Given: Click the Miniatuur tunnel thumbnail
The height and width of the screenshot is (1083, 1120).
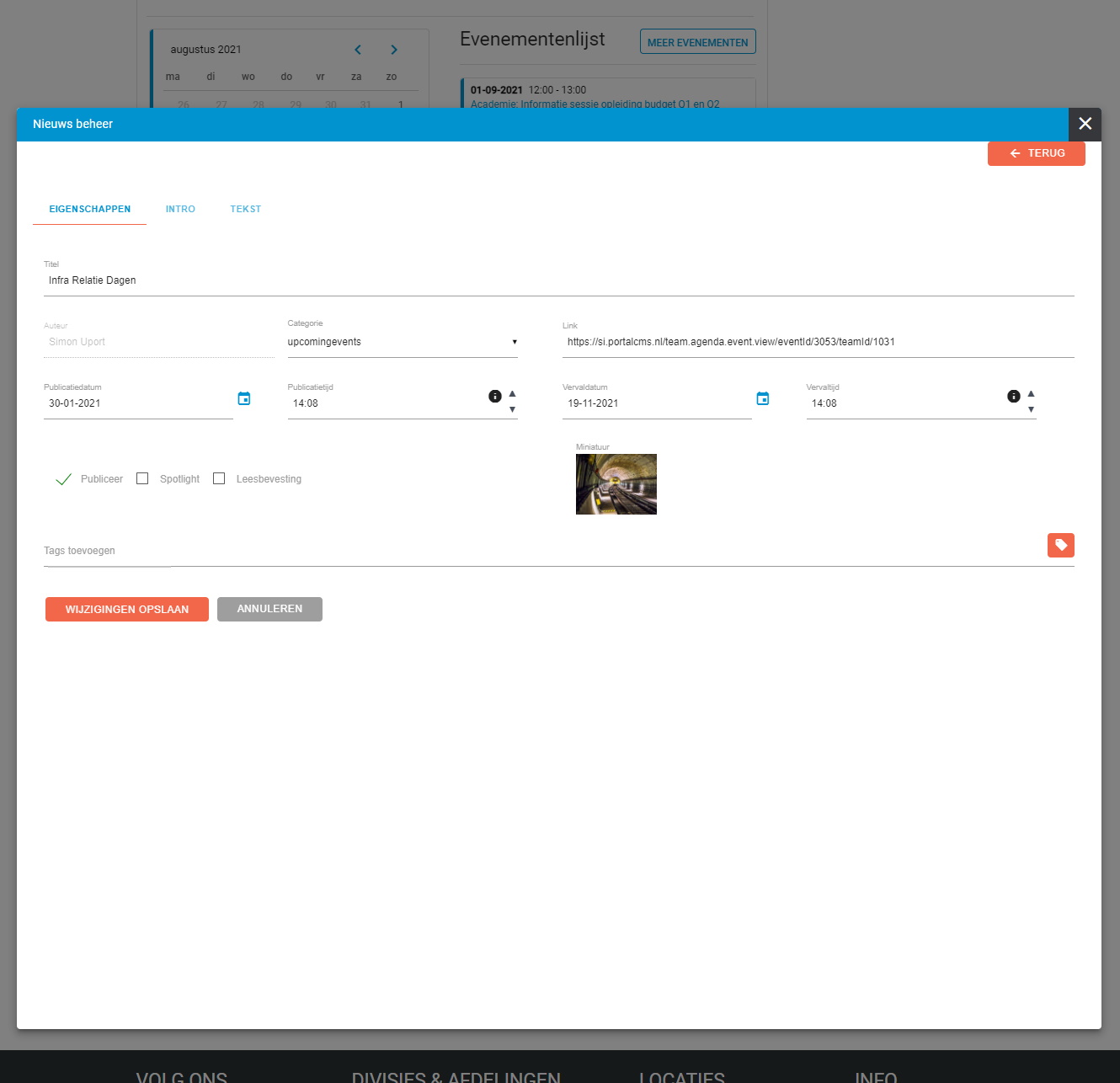Looking at the screenshot, I should click(x=616, y=484).
